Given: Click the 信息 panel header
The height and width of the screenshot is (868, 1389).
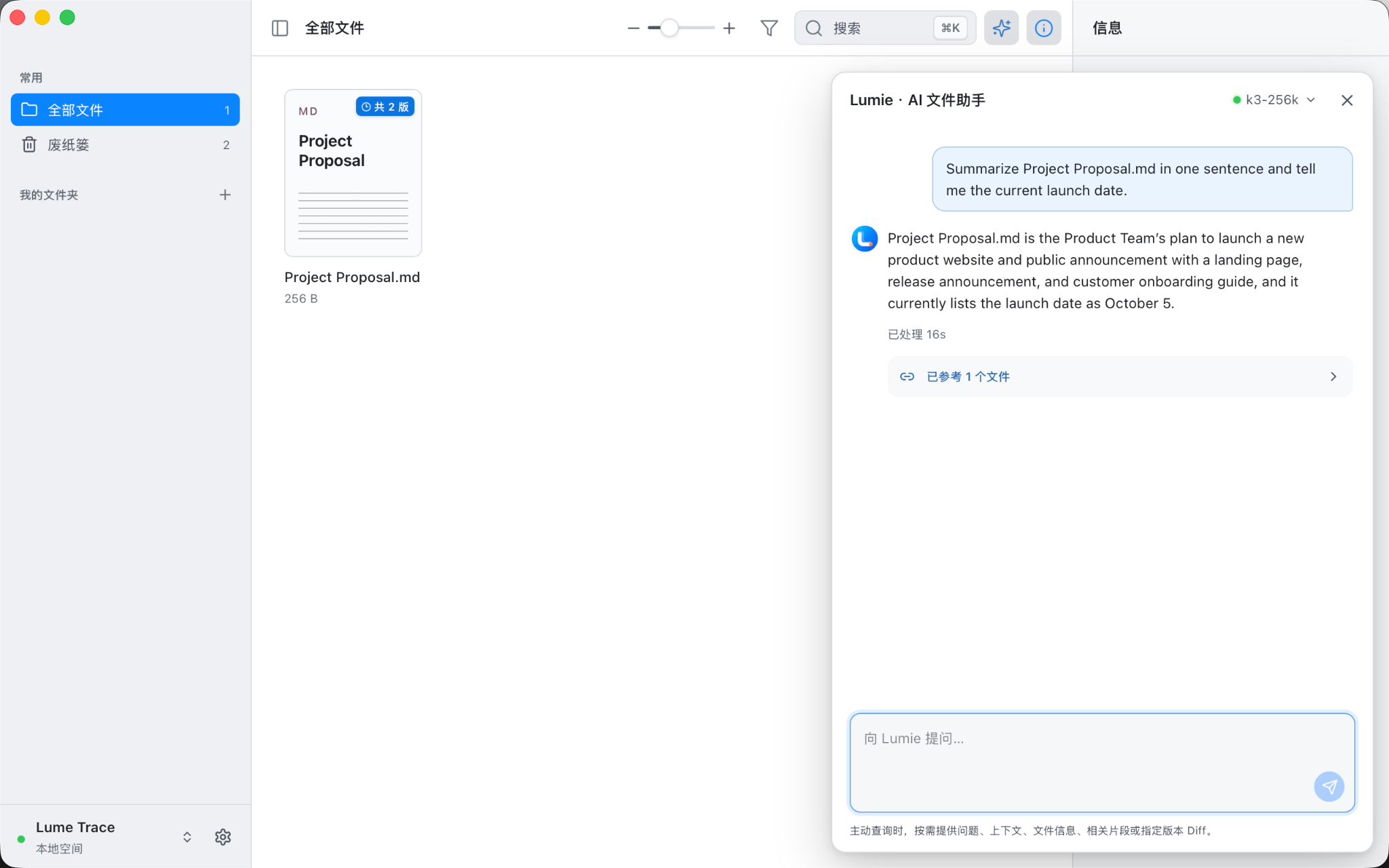Looking at the screenshot, I should coord(1107,28).
